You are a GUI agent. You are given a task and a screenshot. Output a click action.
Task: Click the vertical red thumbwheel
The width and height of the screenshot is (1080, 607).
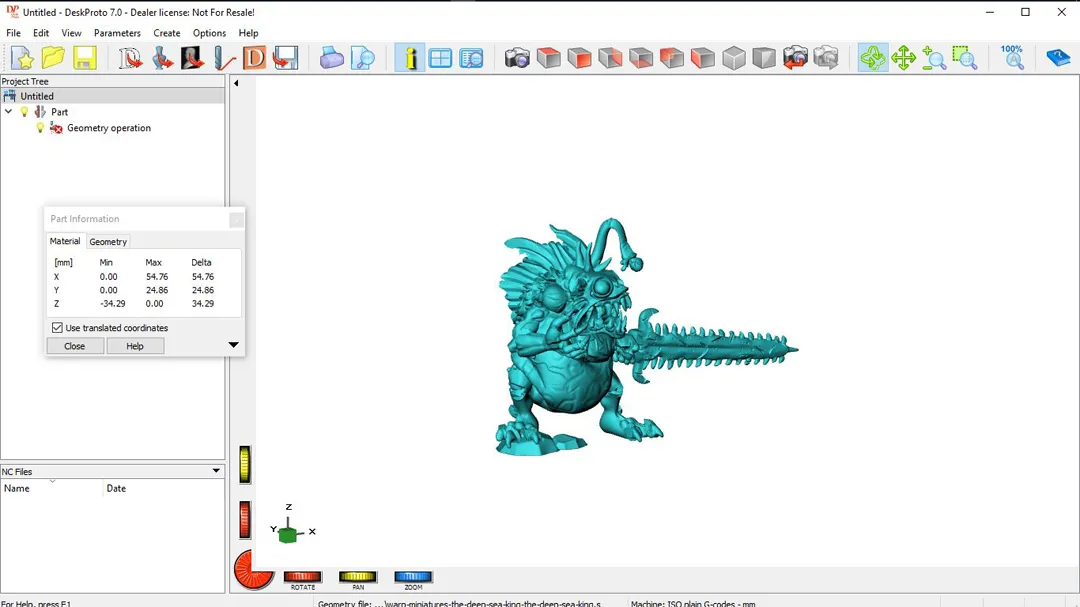(x=245, y=519)
